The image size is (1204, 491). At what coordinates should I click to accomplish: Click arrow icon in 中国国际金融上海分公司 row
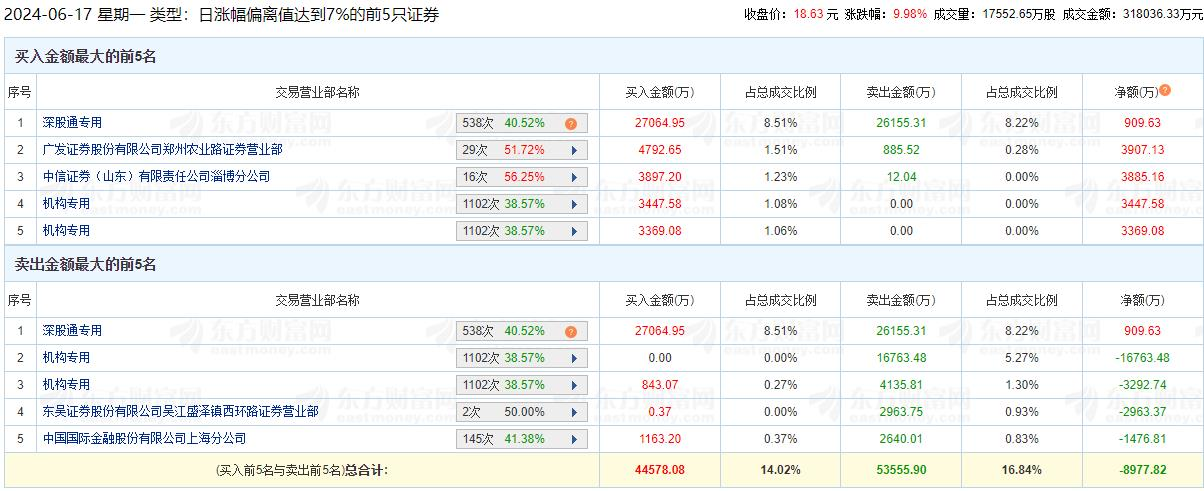click(574, 439)
